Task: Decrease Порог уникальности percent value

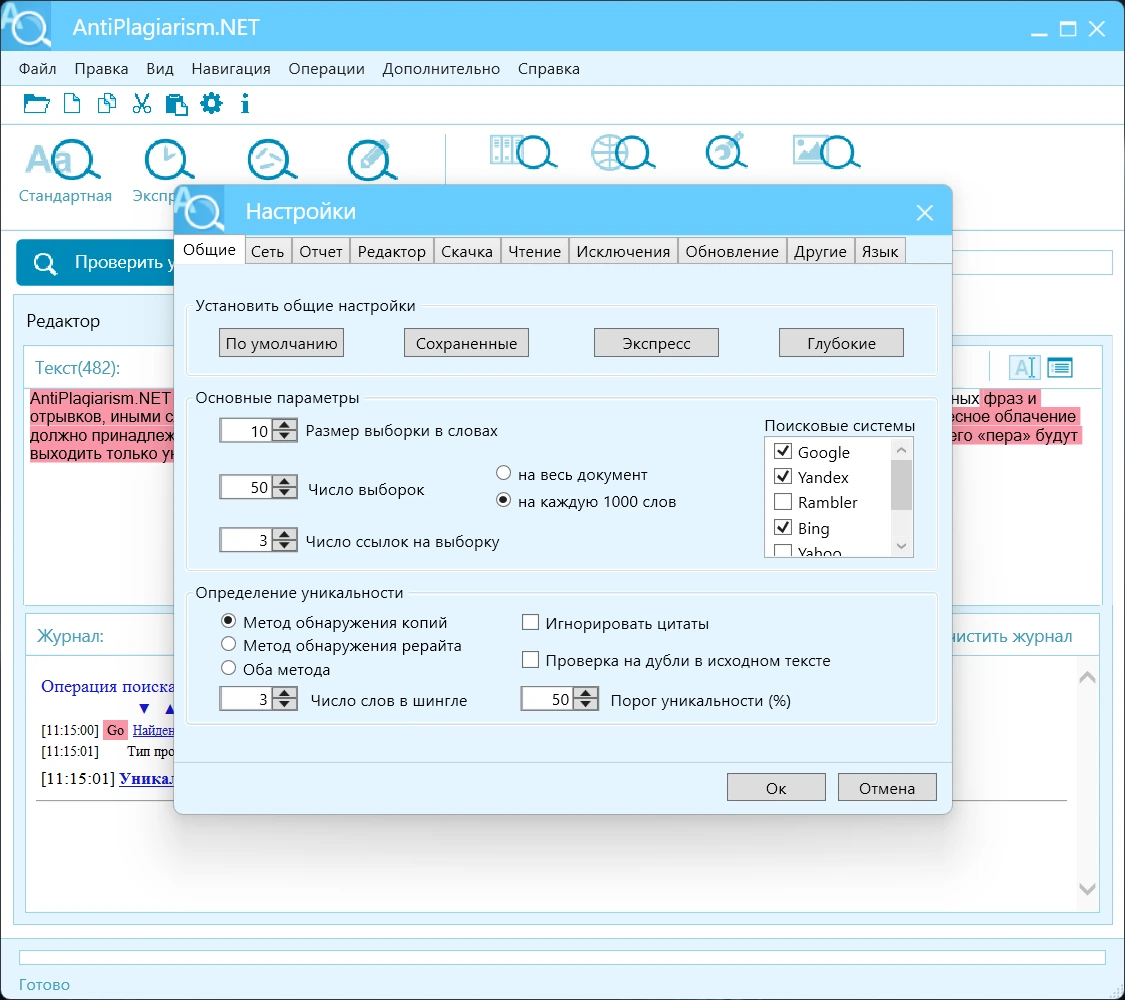Action: pos(586,704)
